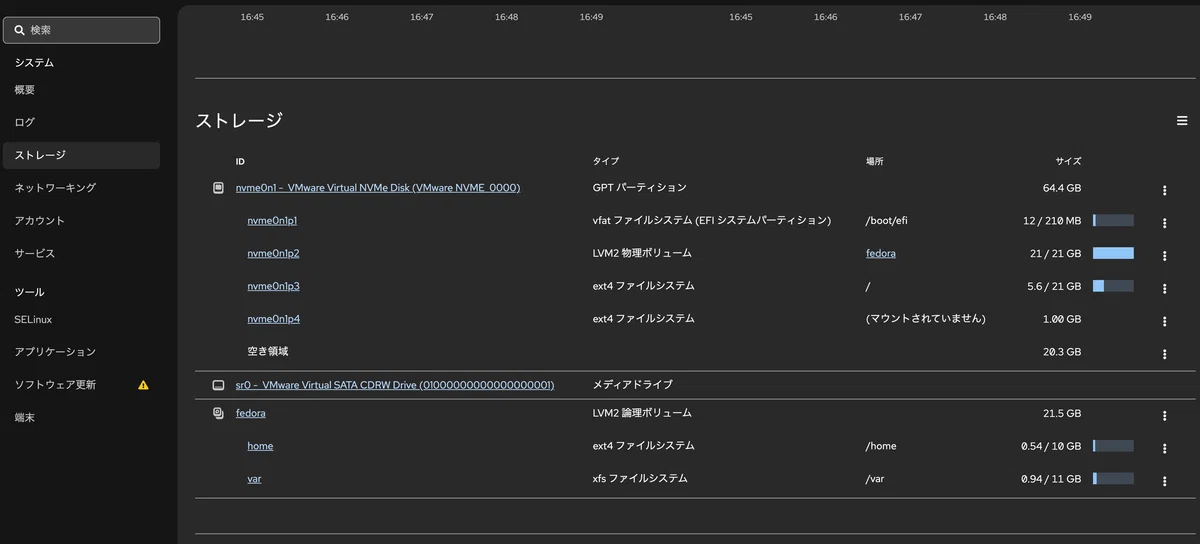Click the NVMe disk drive icon

click(218, 188)
